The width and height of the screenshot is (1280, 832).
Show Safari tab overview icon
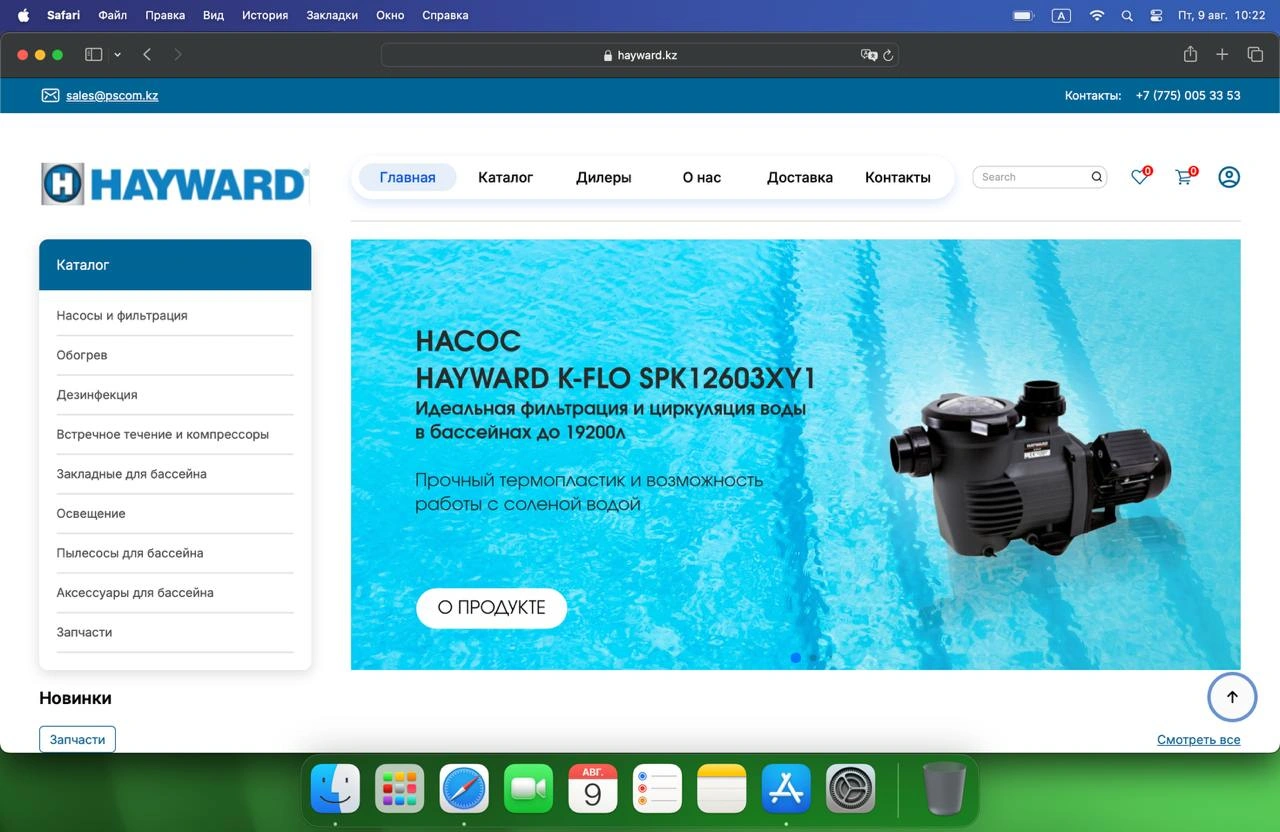click(x=1255, y=54)
